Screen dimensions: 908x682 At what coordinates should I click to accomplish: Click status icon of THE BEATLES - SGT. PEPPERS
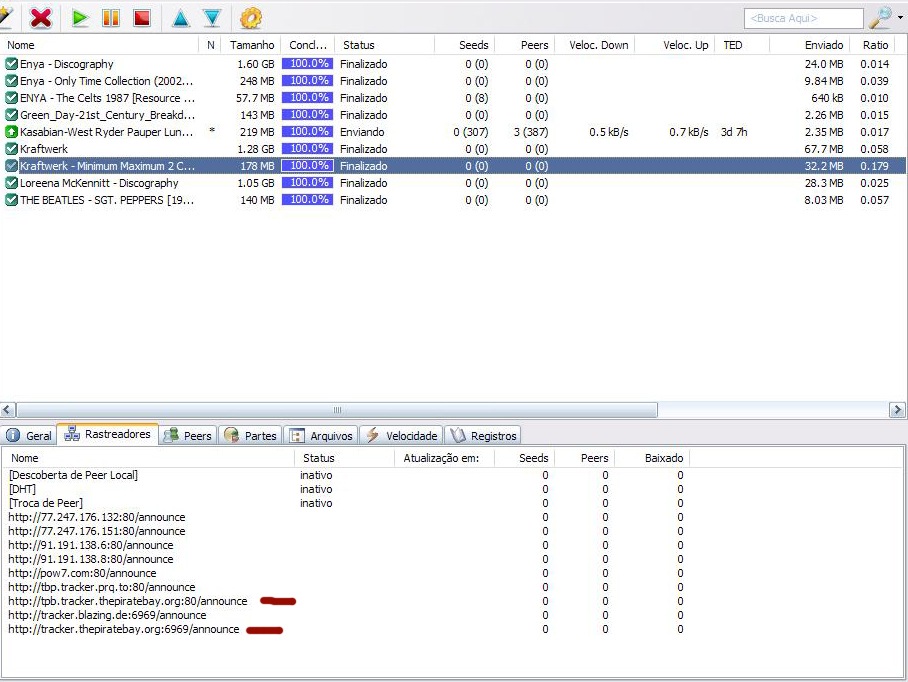tap(11, 200)
